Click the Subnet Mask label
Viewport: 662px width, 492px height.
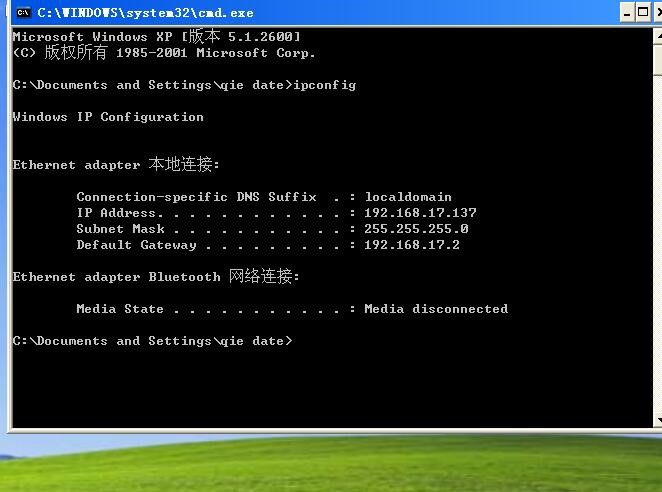pos(120,228)
